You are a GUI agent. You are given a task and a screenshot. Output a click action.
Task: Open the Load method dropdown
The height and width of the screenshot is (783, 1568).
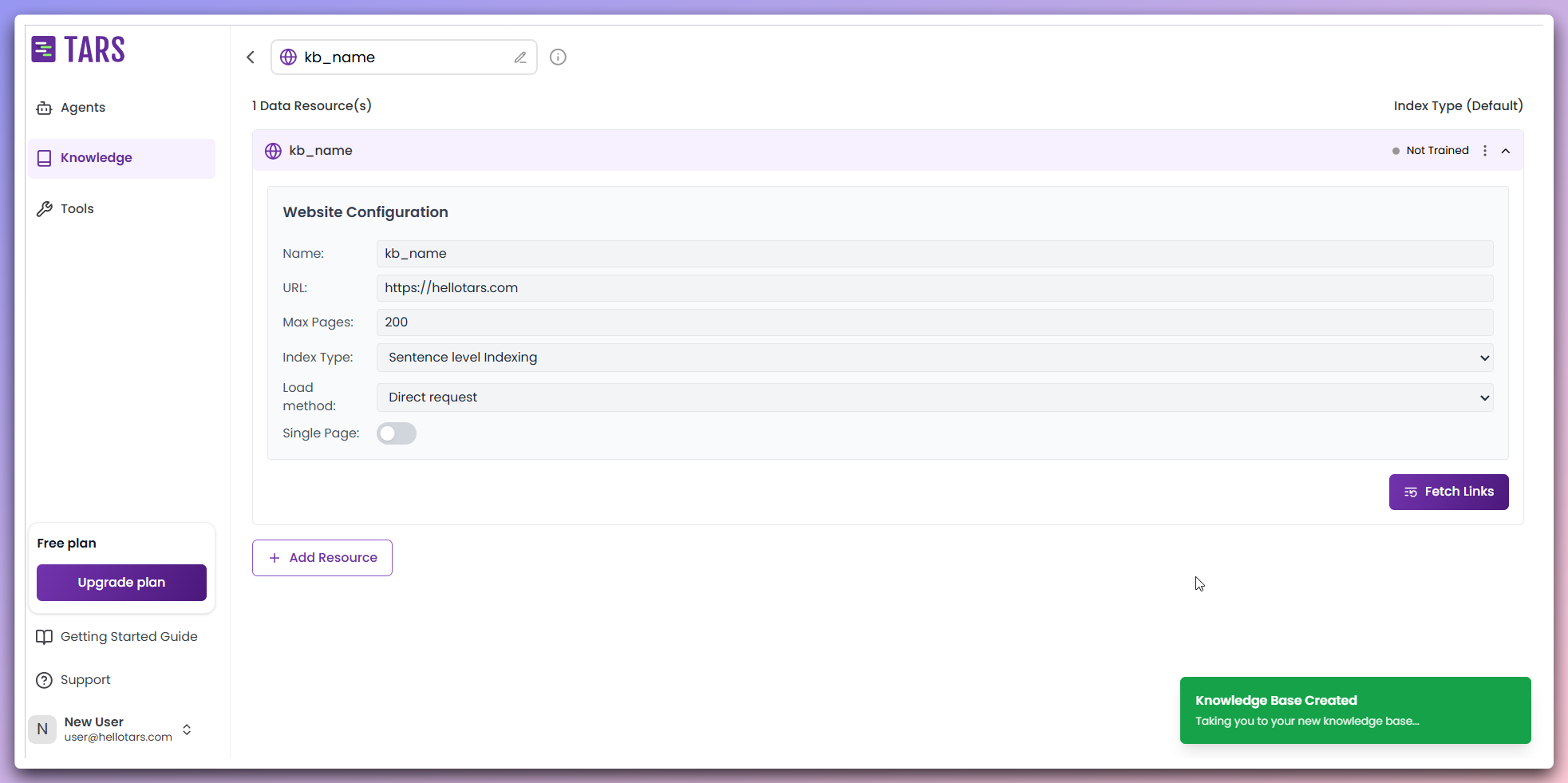tap(934, 397)
